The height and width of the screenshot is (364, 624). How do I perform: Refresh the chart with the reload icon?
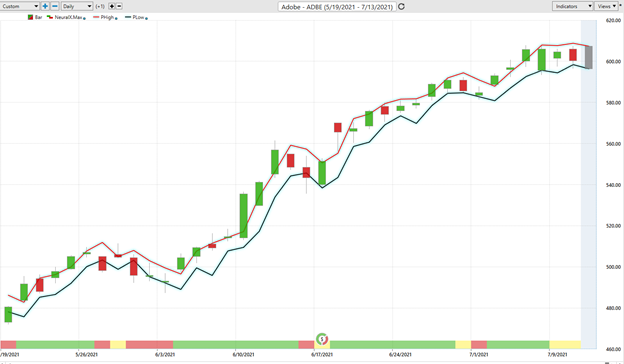click(x=402, y=7)
